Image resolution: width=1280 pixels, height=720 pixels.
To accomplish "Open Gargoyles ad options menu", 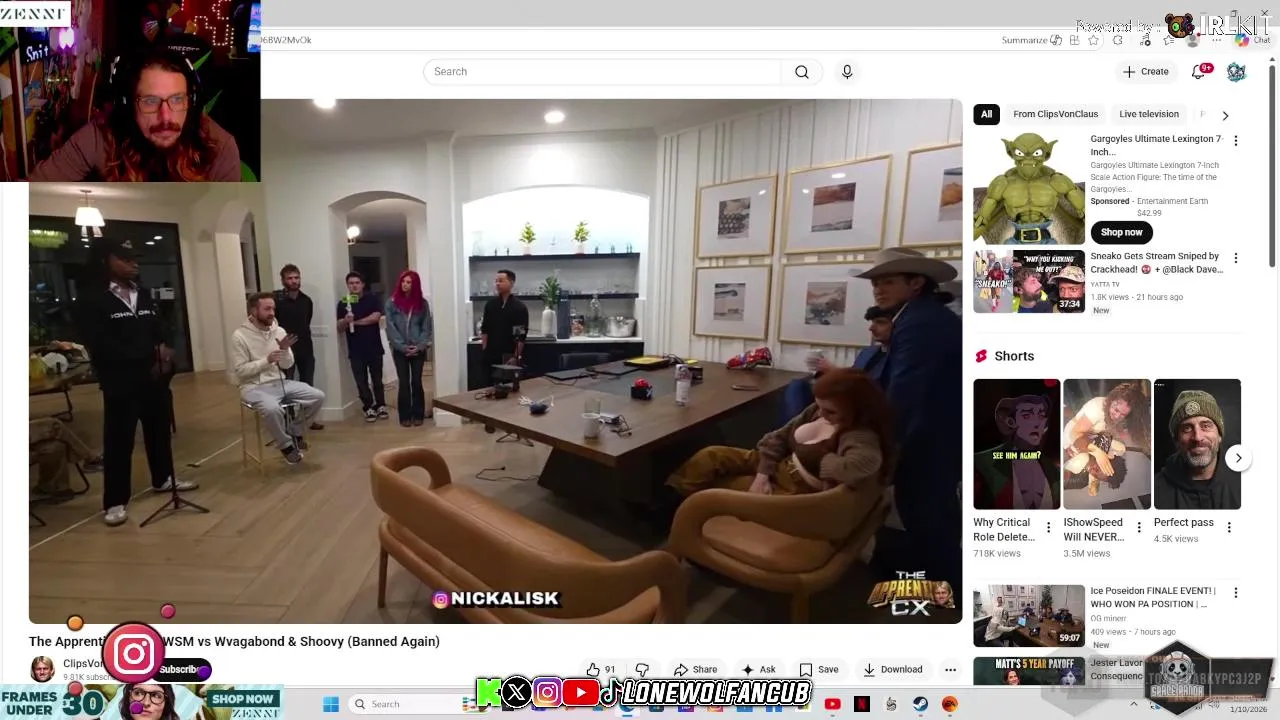I will pyautogui.click(x=1235, y=141).
